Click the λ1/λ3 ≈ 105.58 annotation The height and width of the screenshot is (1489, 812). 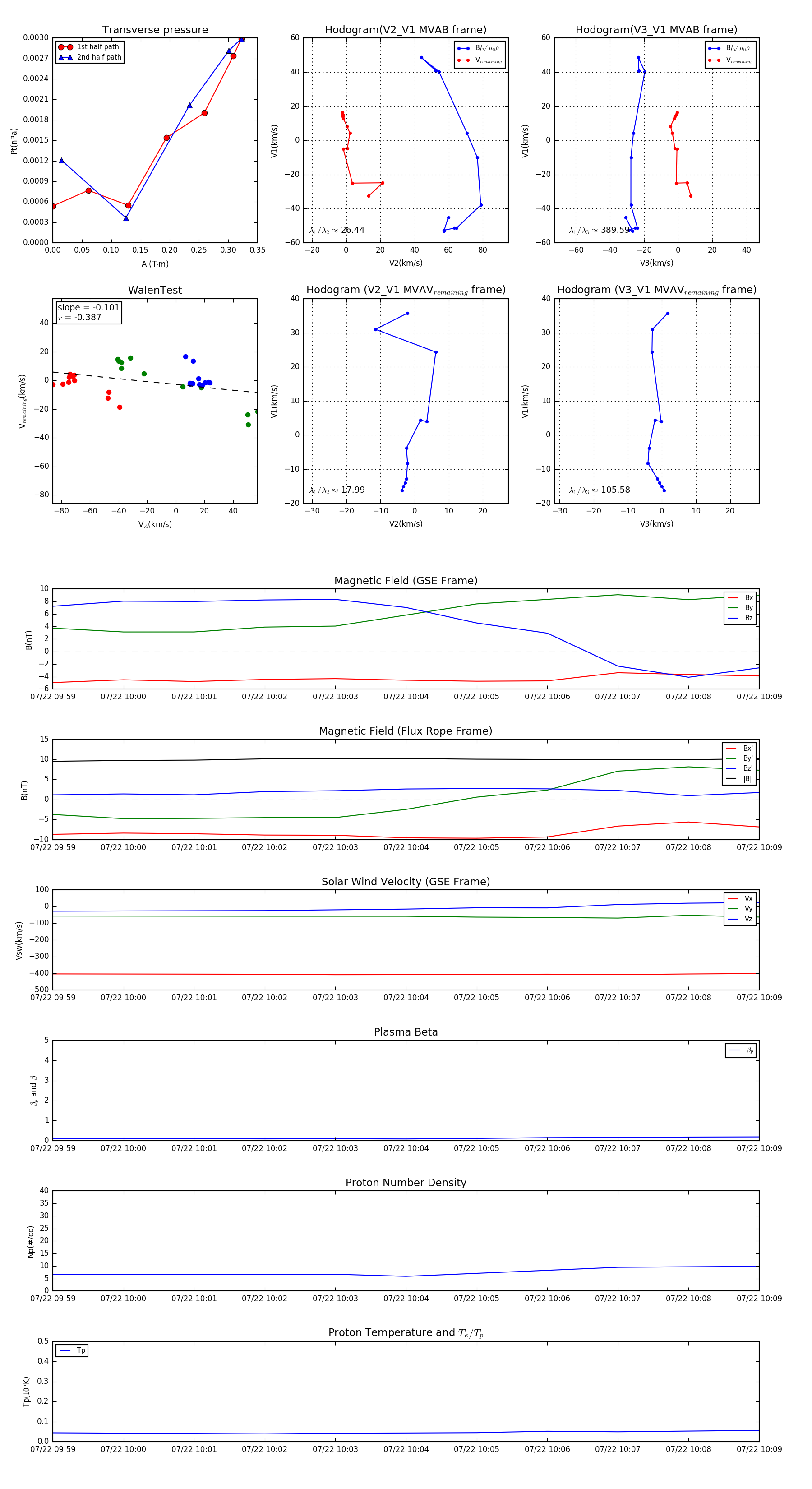tap(600, 490)
